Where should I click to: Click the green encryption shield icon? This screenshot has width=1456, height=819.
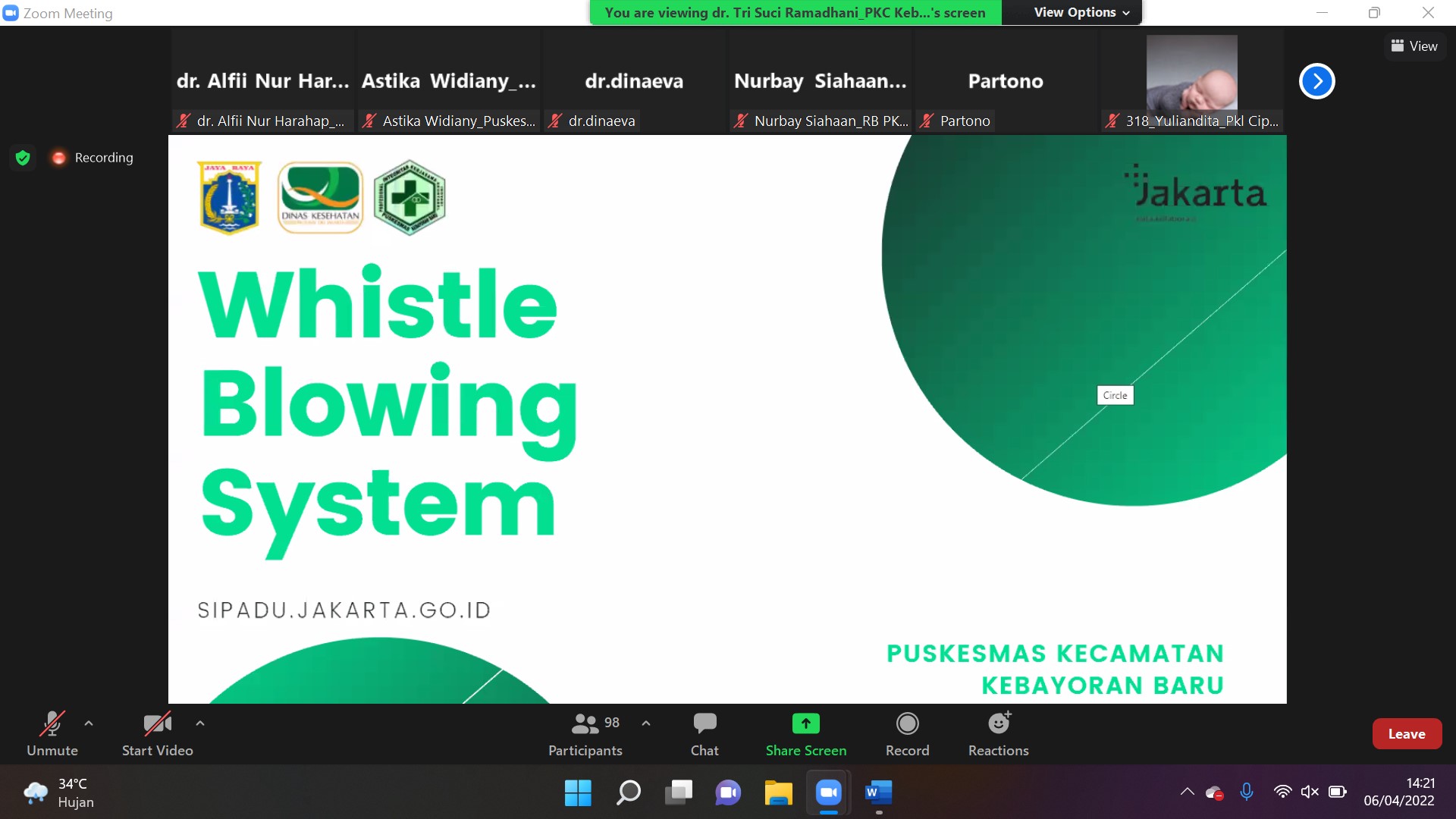[23, 158]
